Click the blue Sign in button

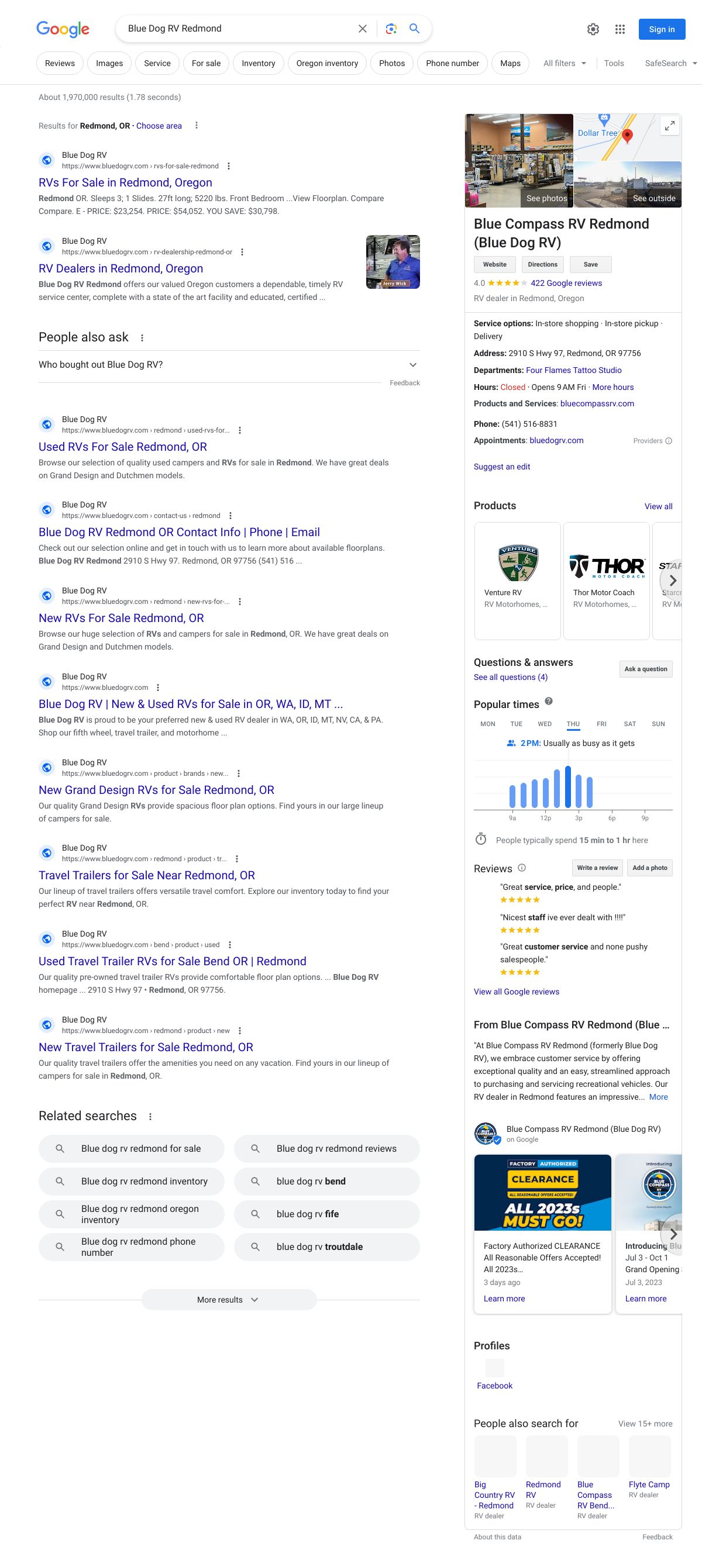661,29
